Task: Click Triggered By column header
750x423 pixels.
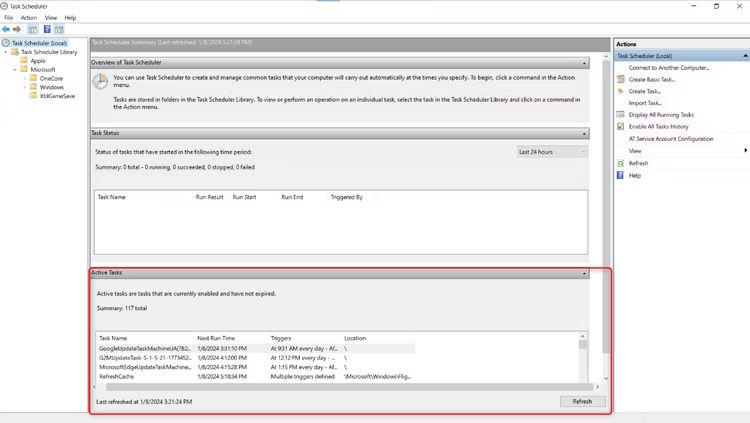Action: click(347, 197)
